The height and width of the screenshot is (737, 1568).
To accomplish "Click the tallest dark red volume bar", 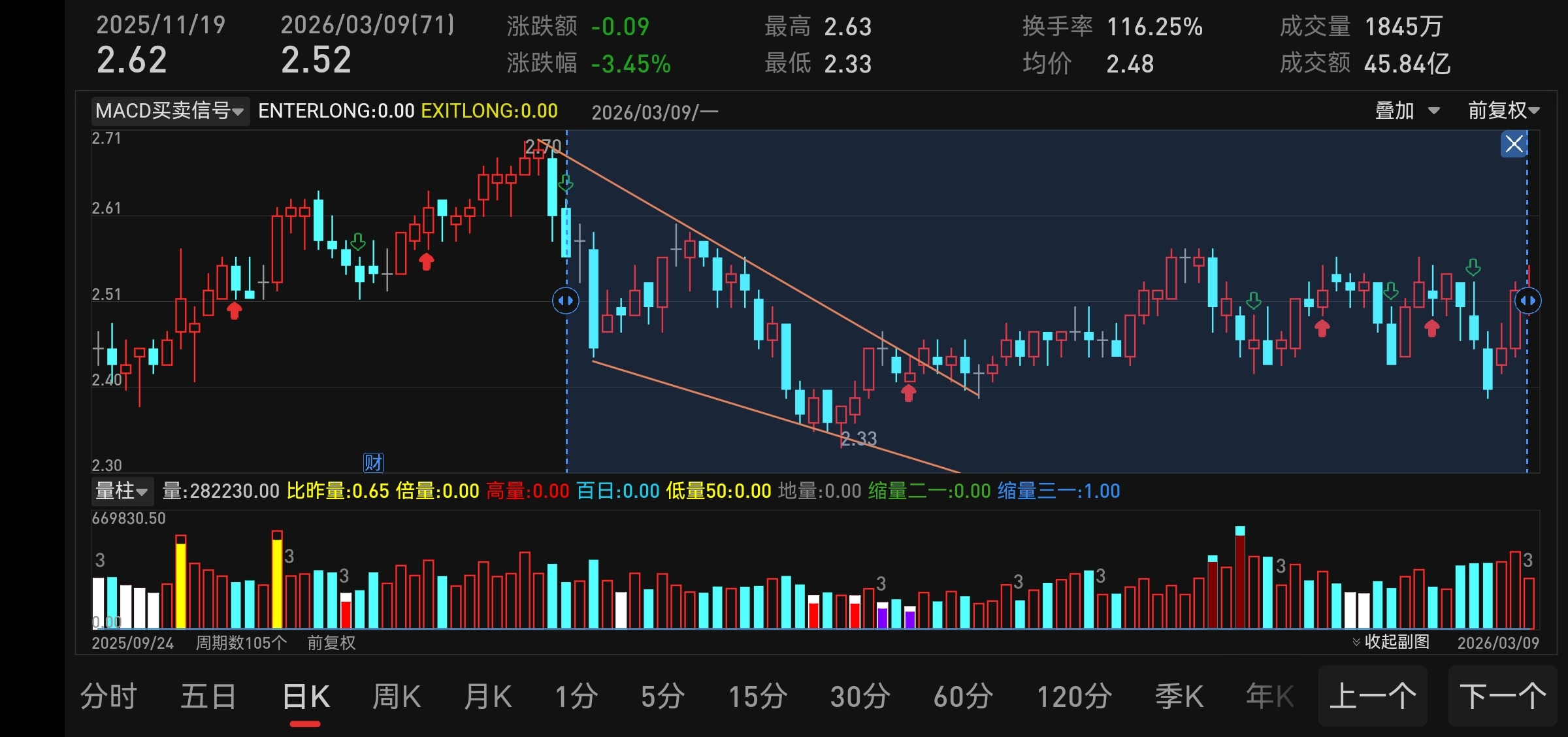I will pos(1239,578).
